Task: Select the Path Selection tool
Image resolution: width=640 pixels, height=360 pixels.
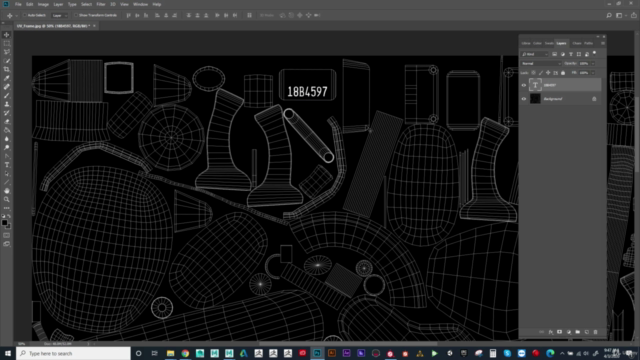Action: (7, 173)
